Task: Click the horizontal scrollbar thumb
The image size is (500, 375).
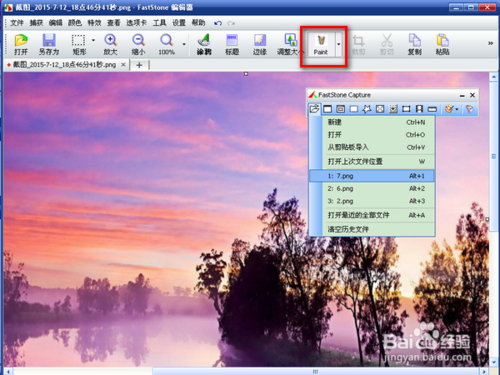Action: pyautogui.click(x=315, y=371)
